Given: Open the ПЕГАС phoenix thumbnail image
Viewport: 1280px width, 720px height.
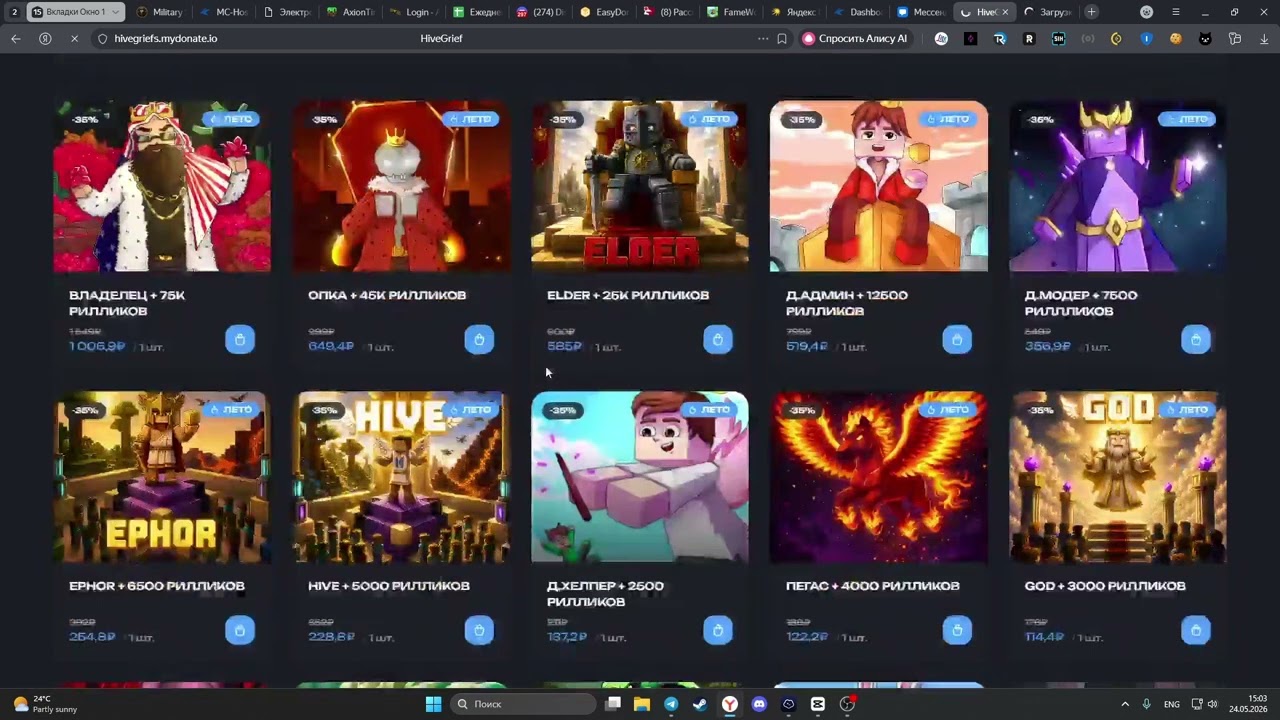Looking at the screenshot, I should pos(879,477).
